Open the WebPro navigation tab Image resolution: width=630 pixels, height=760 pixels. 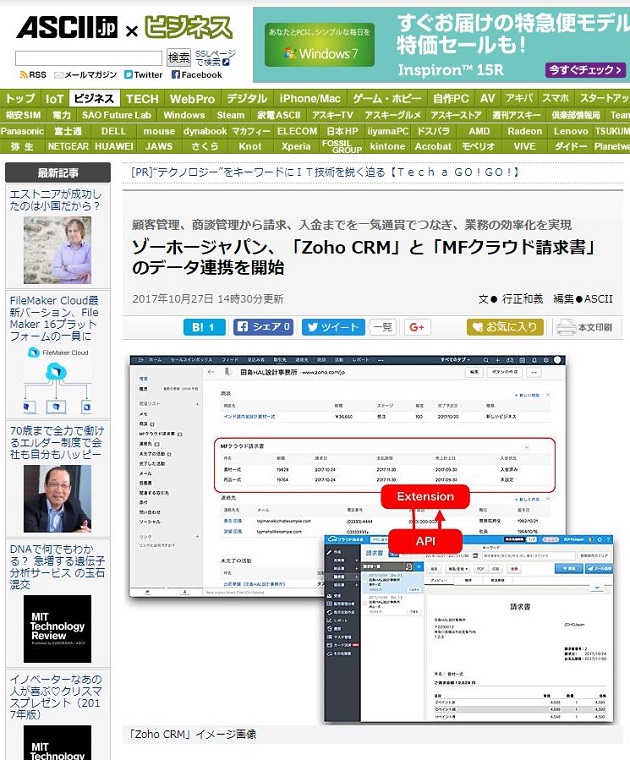coord(192,98)
